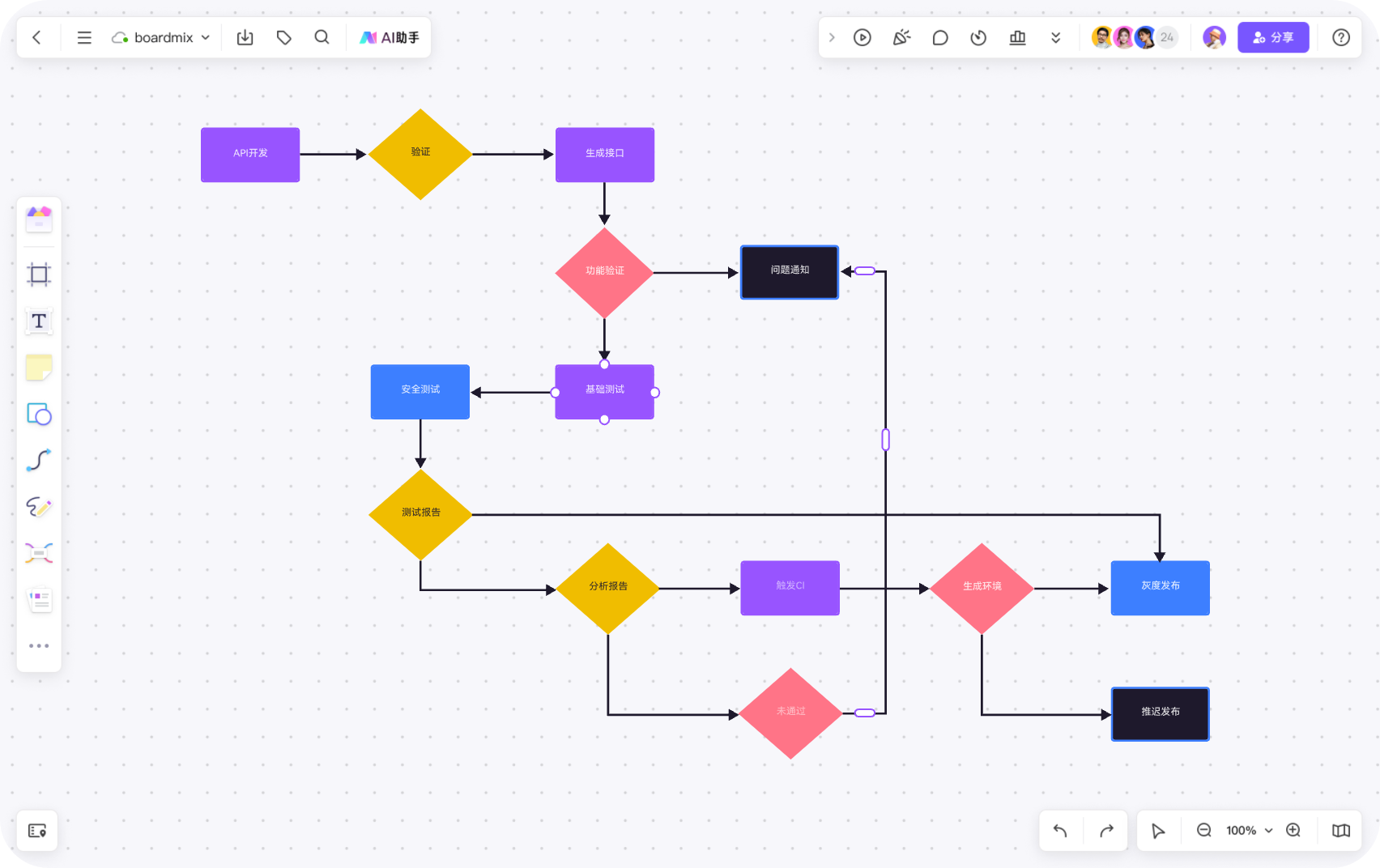The width and height of the screenshot is (1380, 868).
Task: Click the export download icon
Action: click(245, 37)
